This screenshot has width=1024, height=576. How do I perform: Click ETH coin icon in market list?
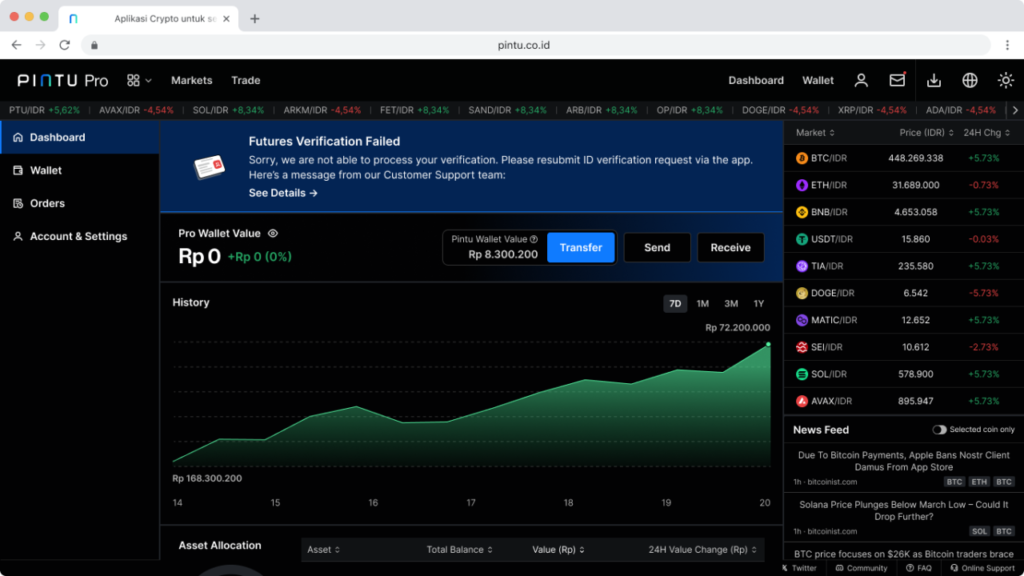(x=801, y=185)
